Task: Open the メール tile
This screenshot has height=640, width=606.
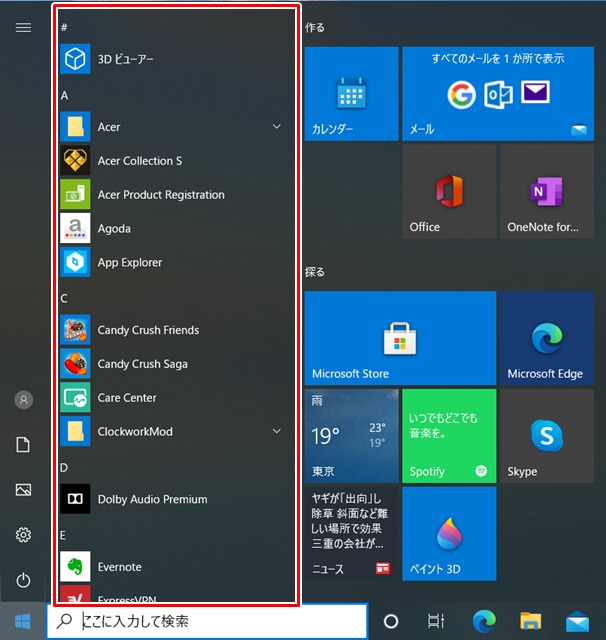Action: tap(498, 93)
